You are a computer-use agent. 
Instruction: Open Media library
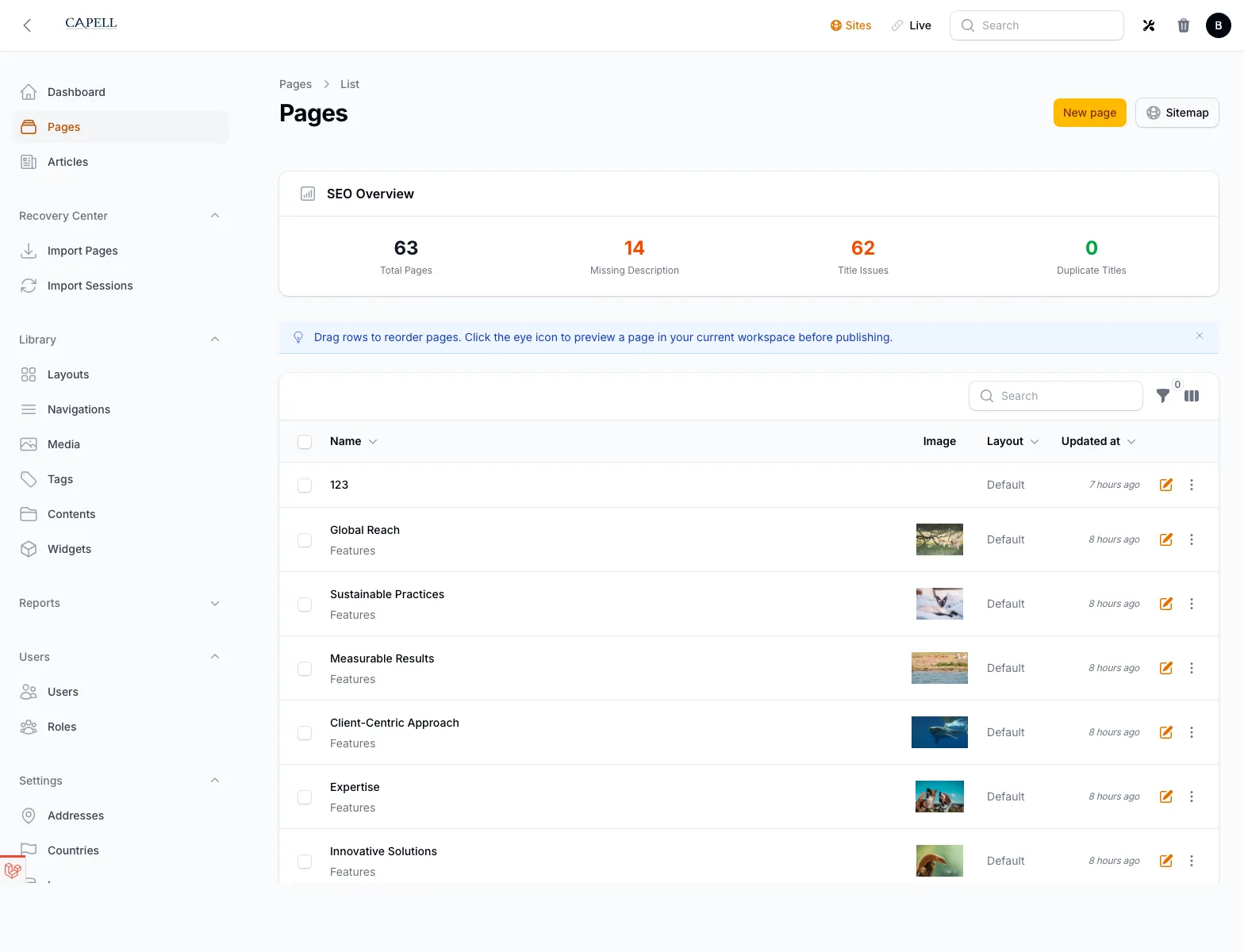click(121, 444)
